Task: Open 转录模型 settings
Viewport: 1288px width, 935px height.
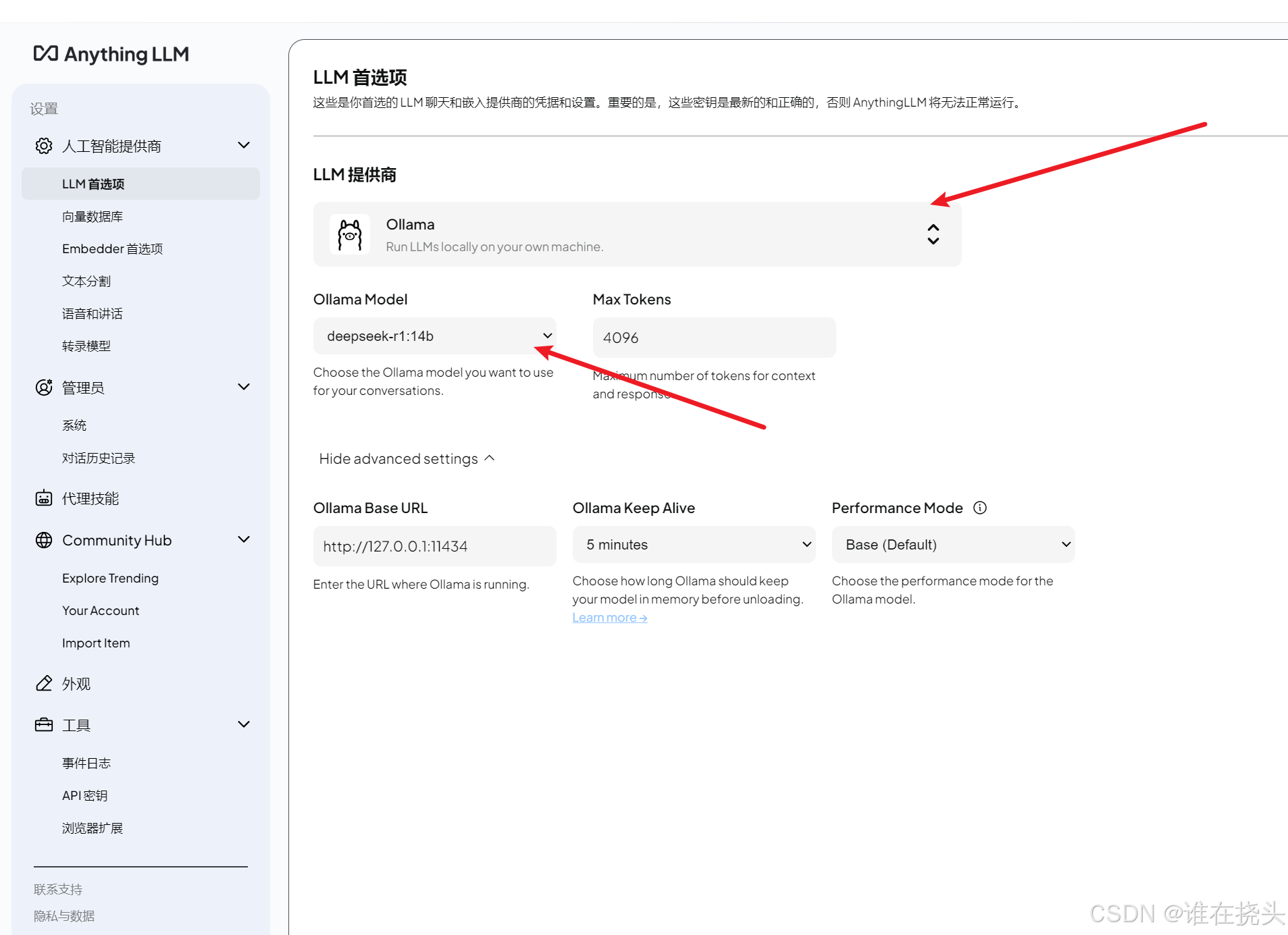Action: [86, 346]
